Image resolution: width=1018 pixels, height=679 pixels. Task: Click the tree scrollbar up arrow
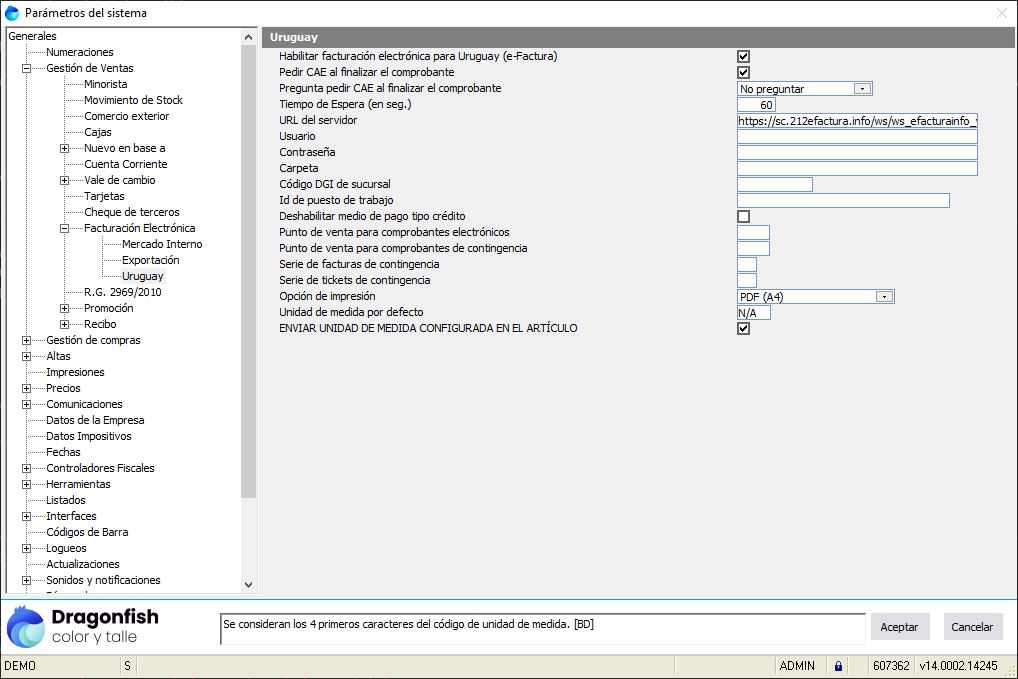tap(248, 38)
